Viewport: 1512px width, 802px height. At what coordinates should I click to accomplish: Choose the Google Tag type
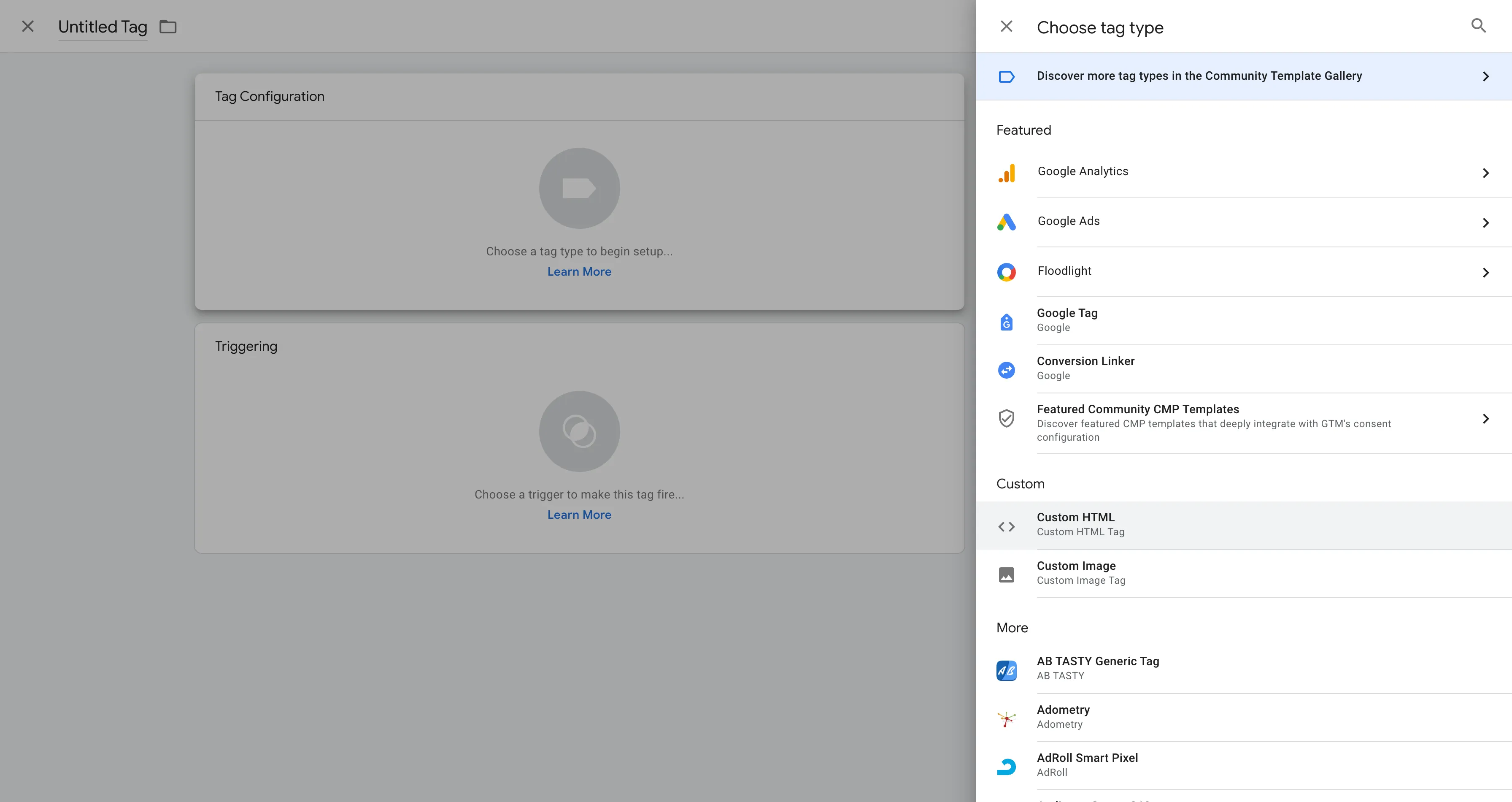(x=1244, y=320)
